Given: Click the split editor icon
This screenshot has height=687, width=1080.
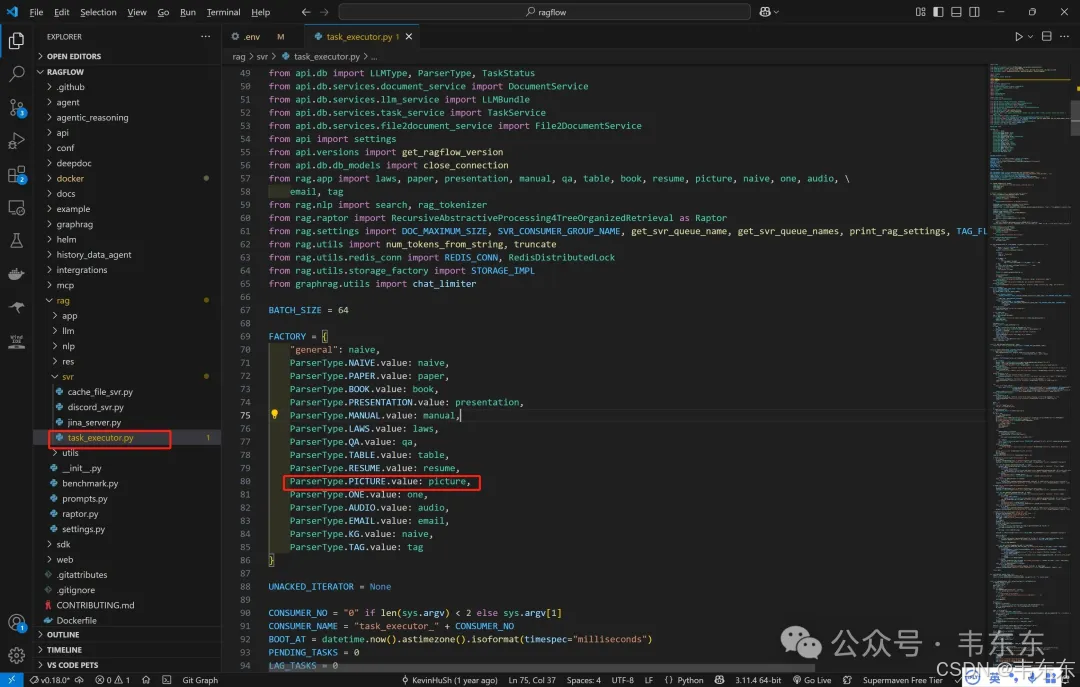Looking at the screenshot, I should pos(1046,37).
